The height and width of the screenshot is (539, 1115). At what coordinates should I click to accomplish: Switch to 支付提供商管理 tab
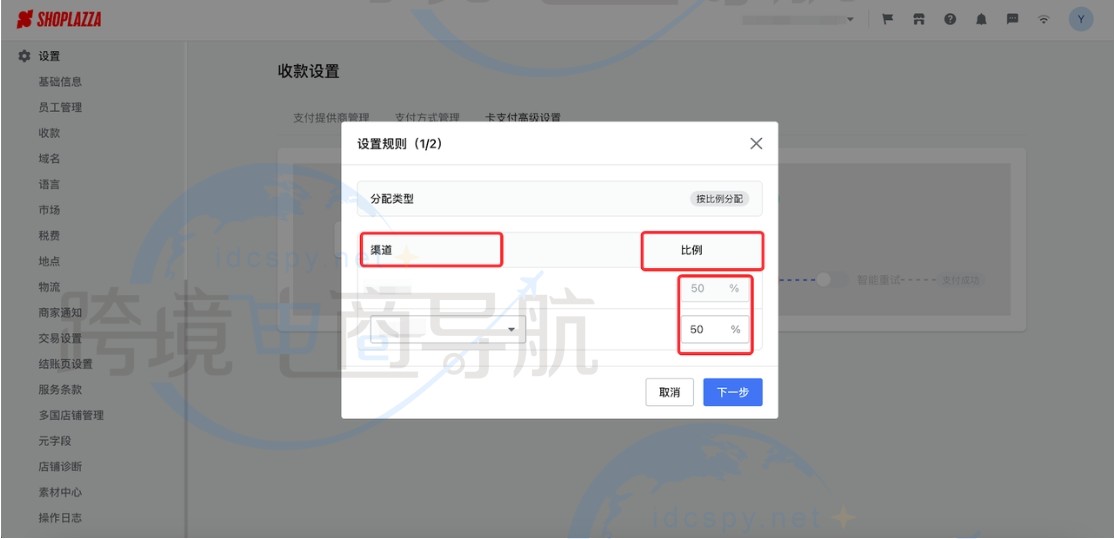point(331,117)
